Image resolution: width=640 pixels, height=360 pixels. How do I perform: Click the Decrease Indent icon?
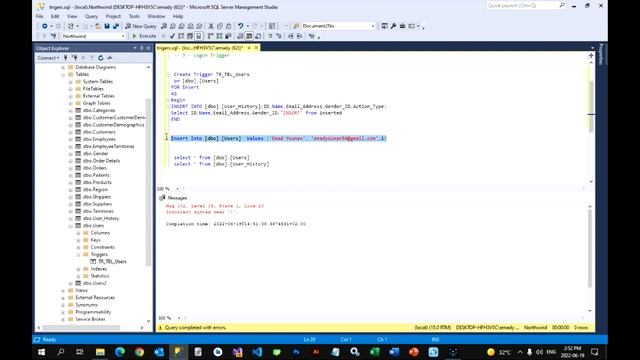tap(291, 36)
